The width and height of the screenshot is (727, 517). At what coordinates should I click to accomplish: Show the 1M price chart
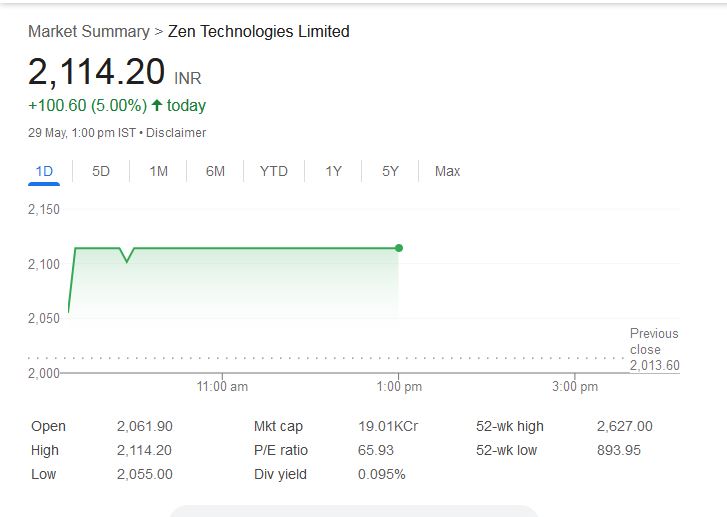158,171
